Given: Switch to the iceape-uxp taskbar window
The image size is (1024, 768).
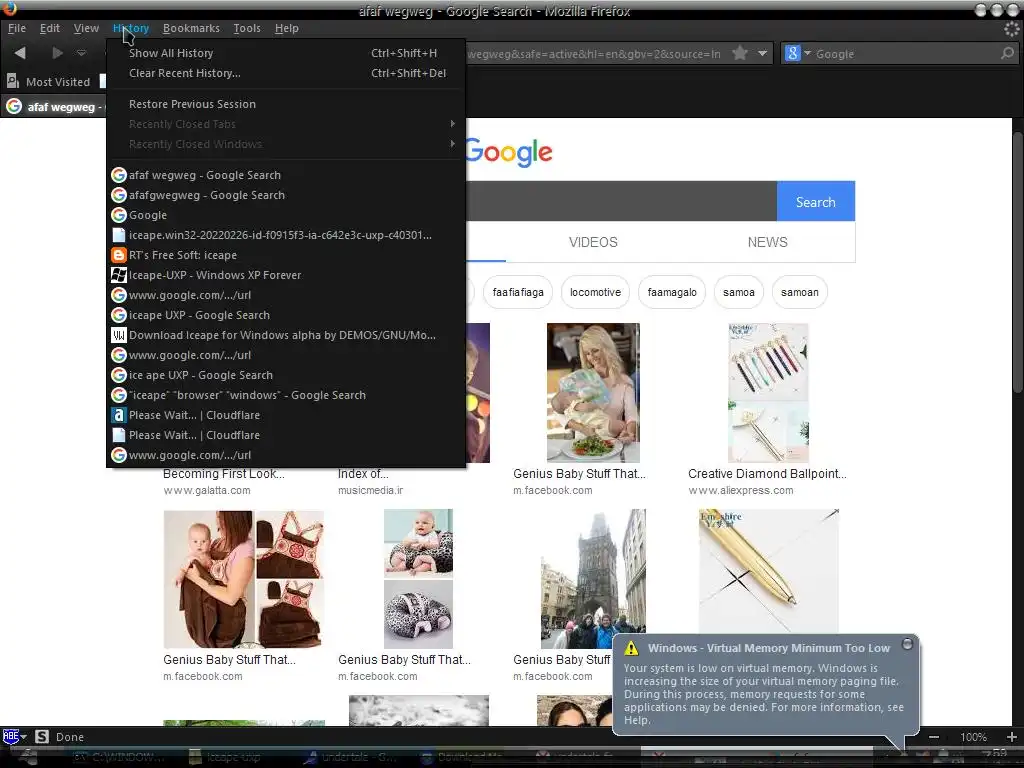Looking at the screenshot, I should point(225,757).
